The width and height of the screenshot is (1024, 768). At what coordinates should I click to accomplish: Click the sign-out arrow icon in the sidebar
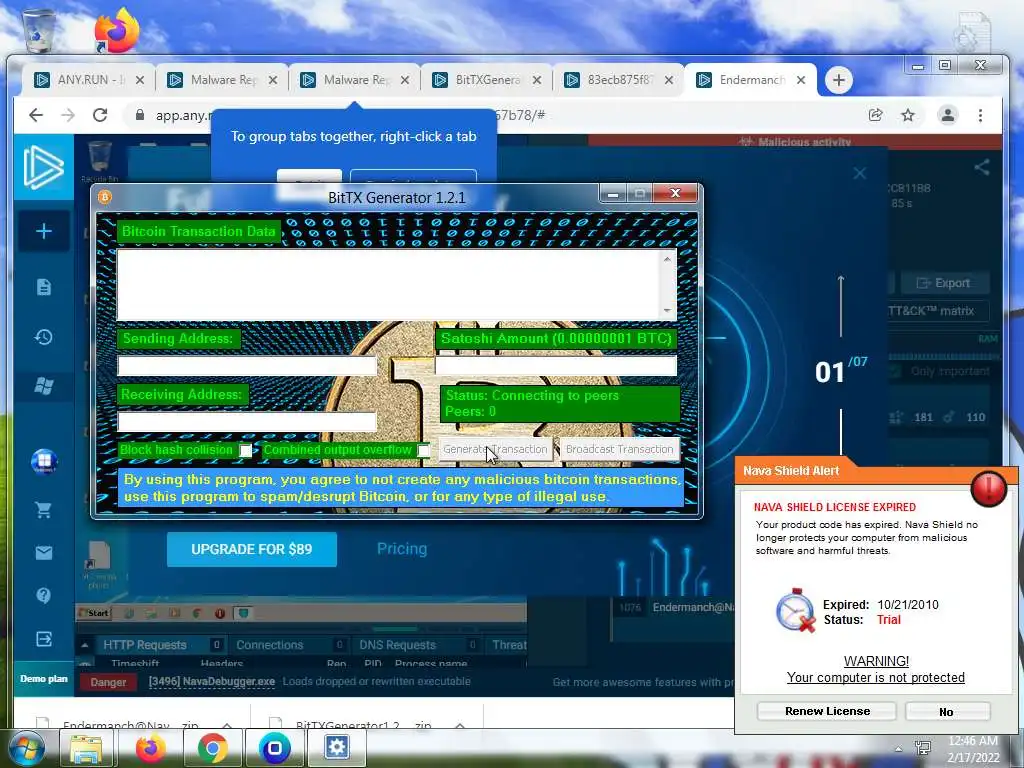[44, 639]
